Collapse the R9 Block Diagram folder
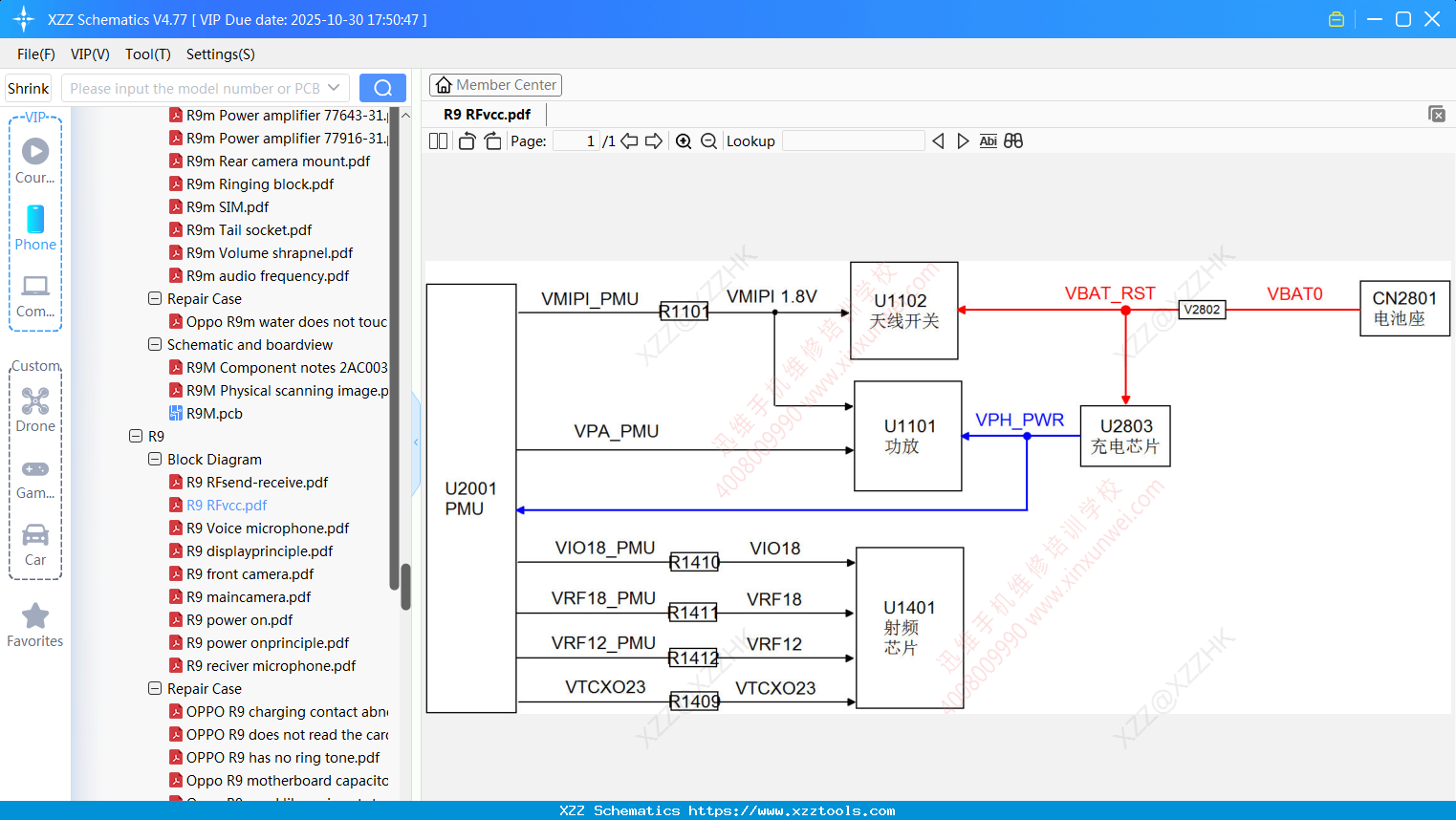The height and width of the screenshot is (820, 1456). coord(155,460)
